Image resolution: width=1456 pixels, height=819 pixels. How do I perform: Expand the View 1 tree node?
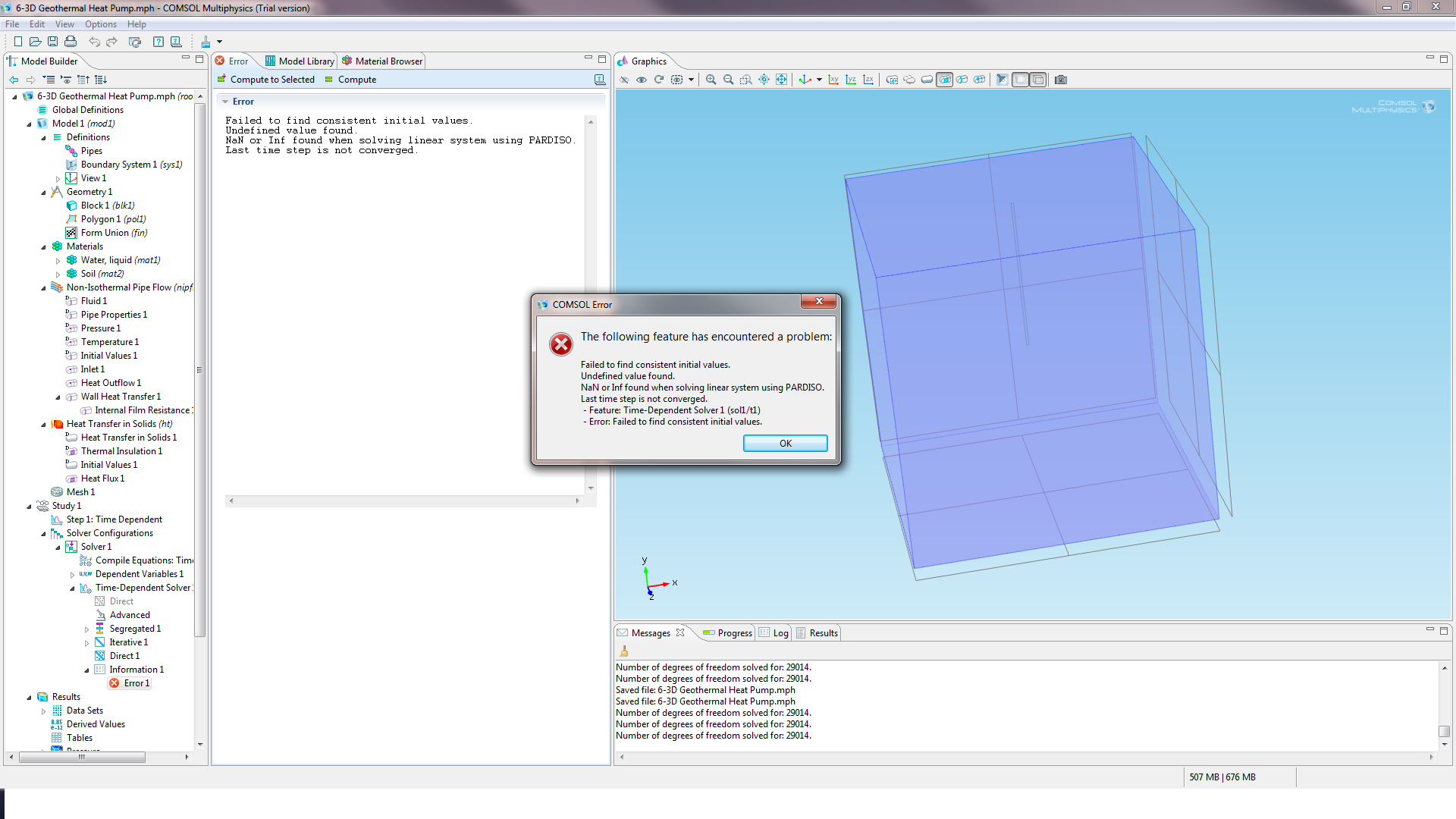(58, 179)
